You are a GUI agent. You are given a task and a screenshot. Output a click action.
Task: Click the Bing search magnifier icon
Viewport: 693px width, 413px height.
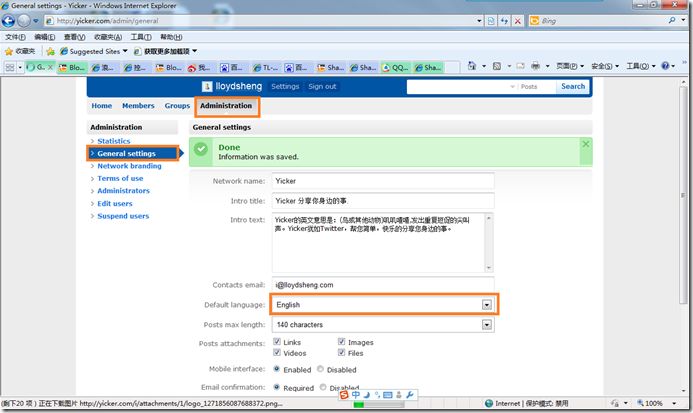click(x=672, y=20)
